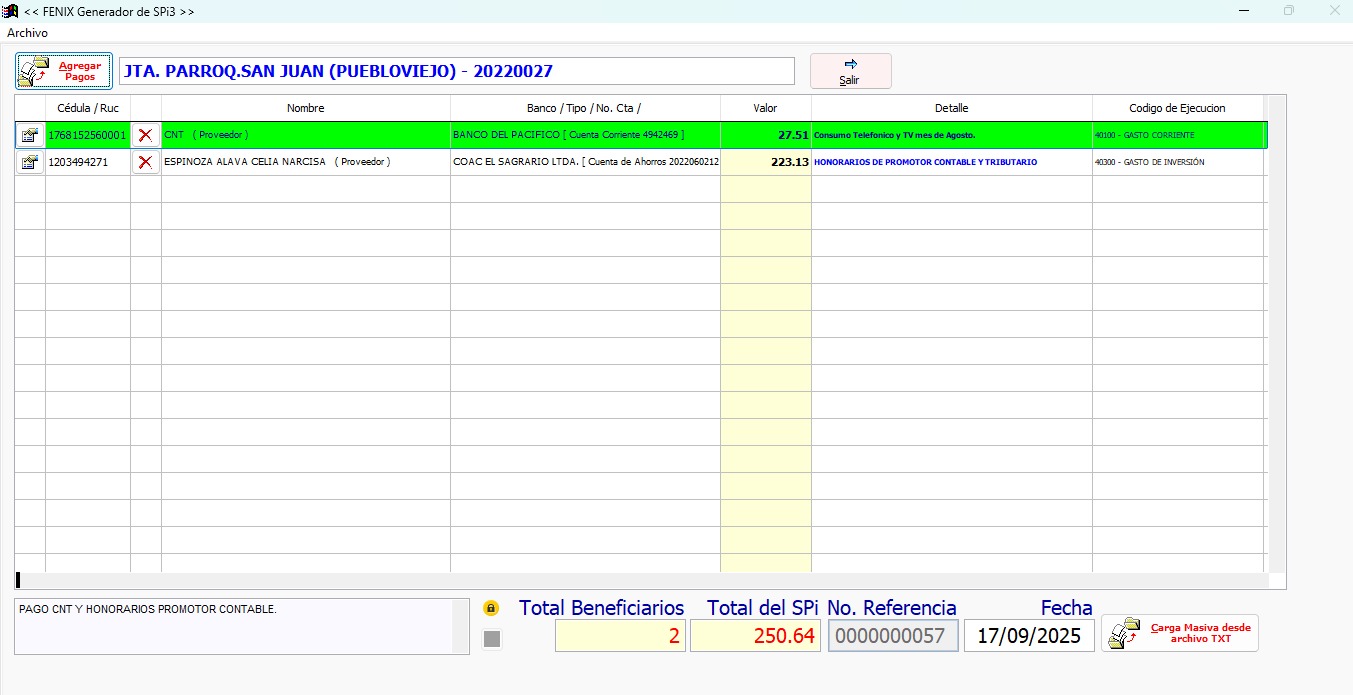The width and height of the screenshot is (1353, 695).
Task: Select the 223.13 value cell
Action: [x=765, y=162]
